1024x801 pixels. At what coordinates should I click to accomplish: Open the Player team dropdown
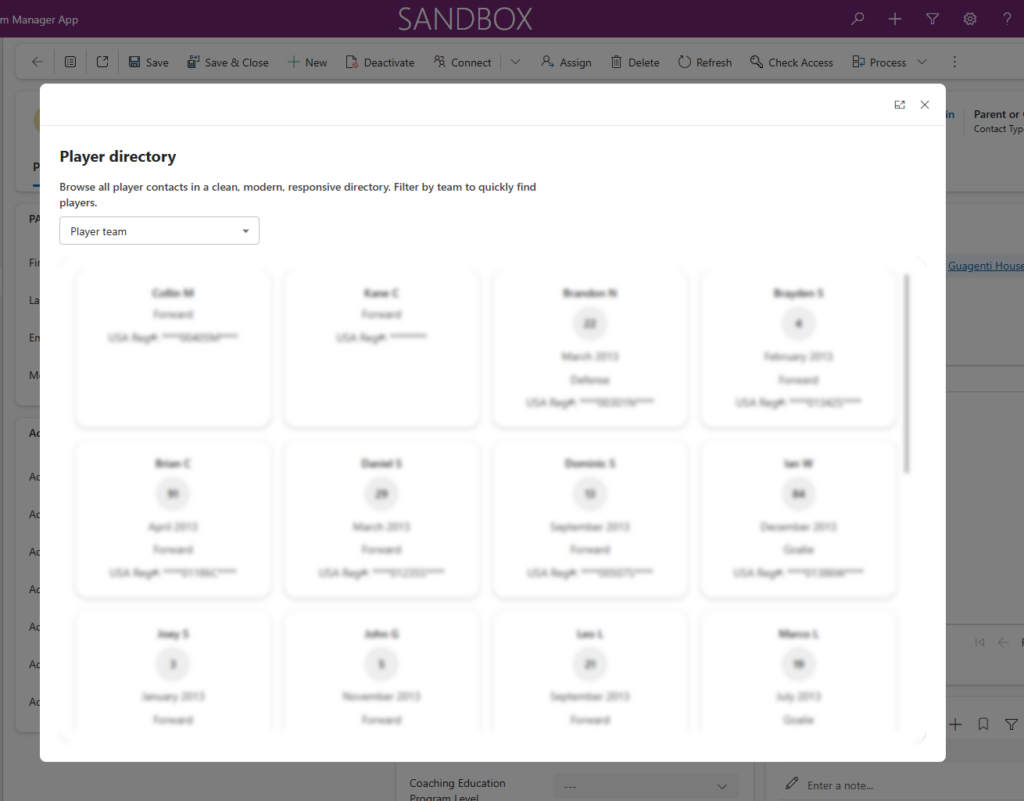[x=159, y=231]
